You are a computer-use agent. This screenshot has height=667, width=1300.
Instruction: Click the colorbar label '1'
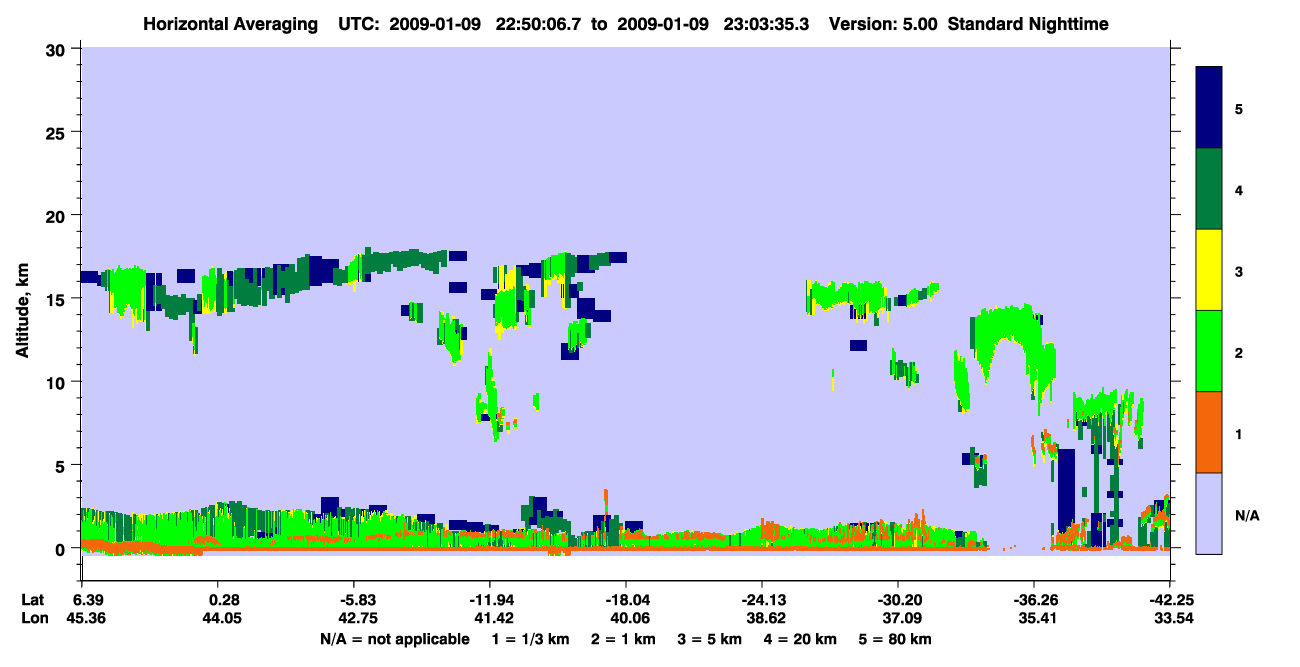point(1239,433)
